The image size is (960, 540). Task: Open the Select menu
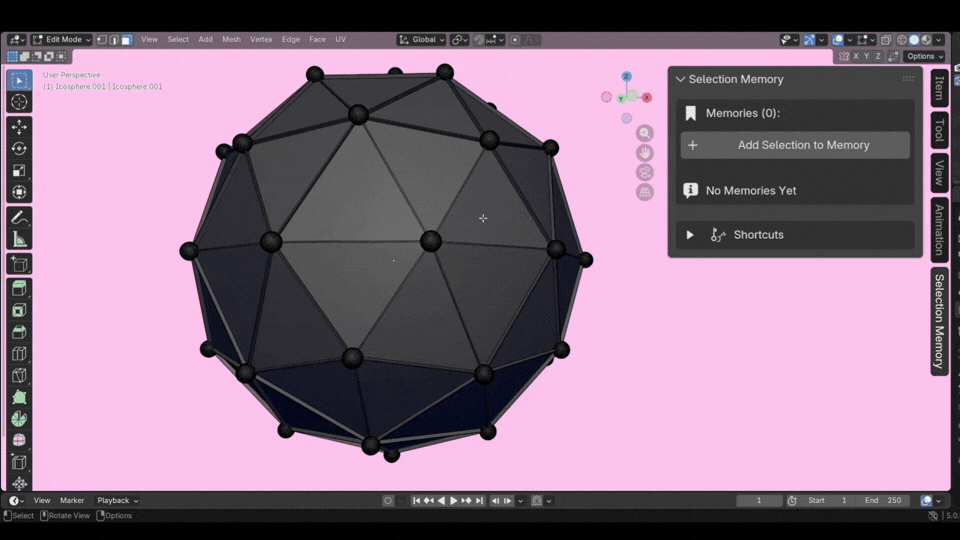point(178,40)
